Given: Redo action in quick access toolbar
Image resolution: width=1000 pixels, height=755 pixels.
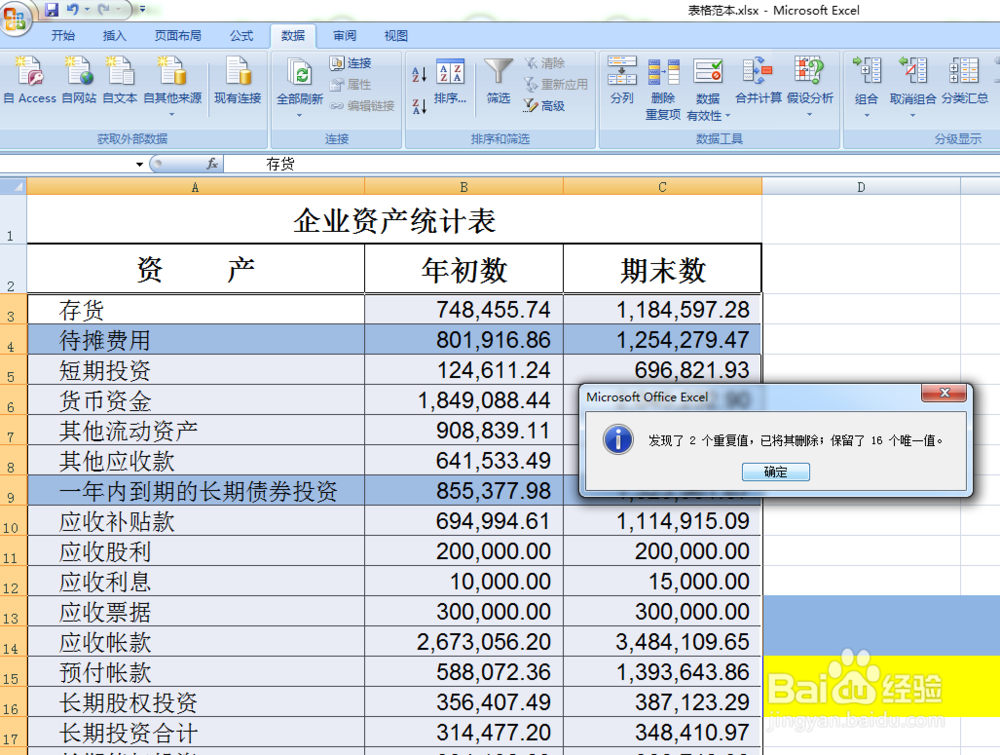Looking at the screenshot, I should (105, 10).
